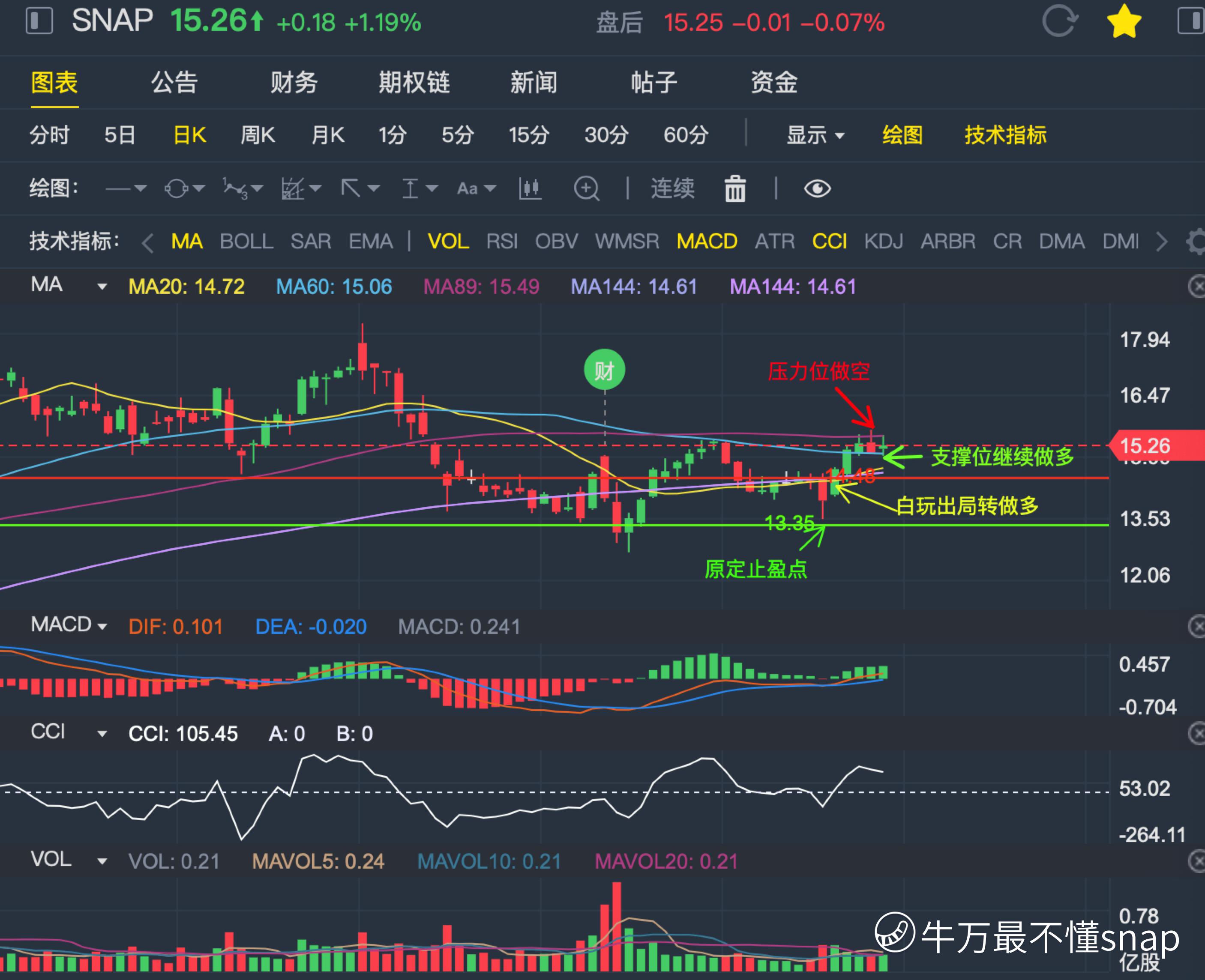
Task: Toggle the yellow favorite star
Action: coord(1124,21)
